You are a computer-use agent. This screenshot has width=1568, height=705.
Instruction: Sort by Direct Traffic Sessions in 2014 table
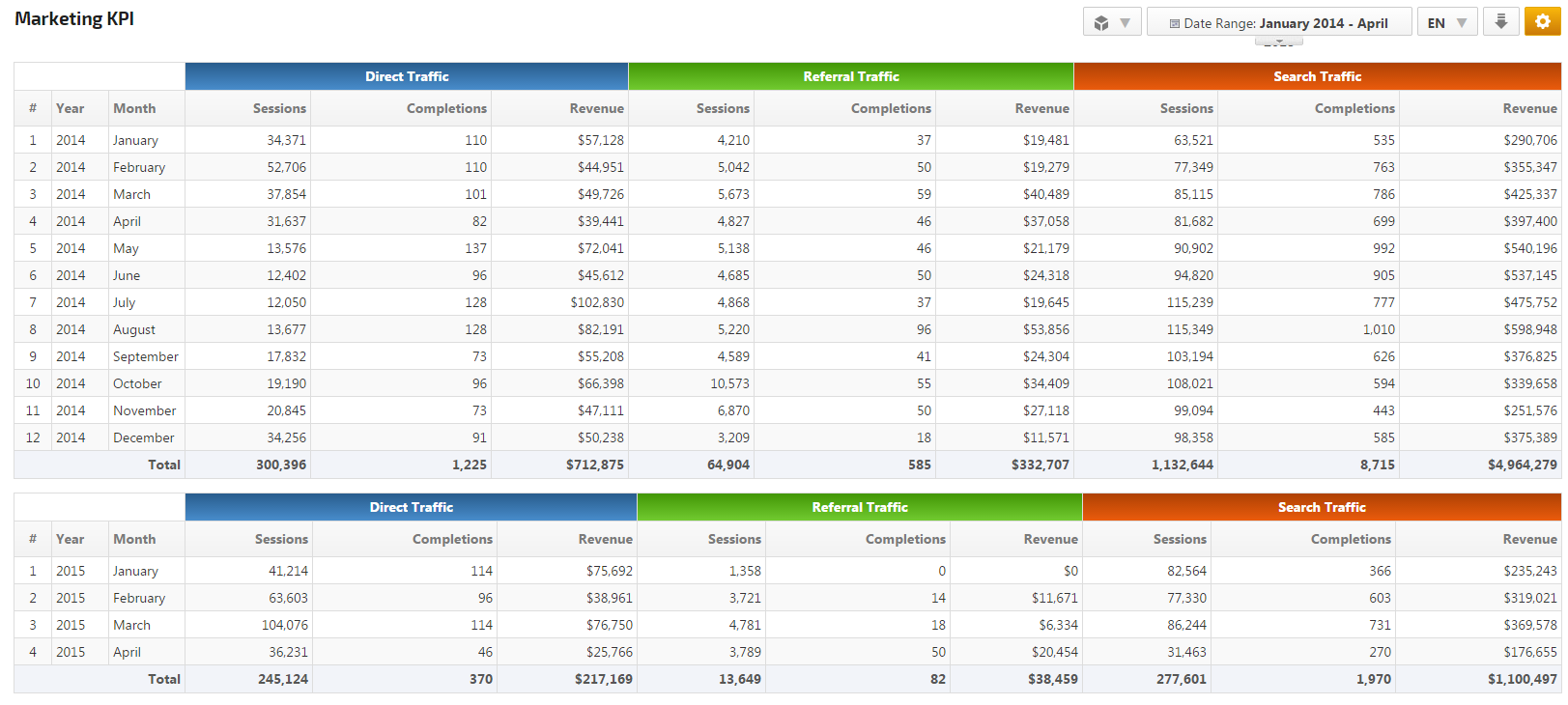(x=279, y=108)
